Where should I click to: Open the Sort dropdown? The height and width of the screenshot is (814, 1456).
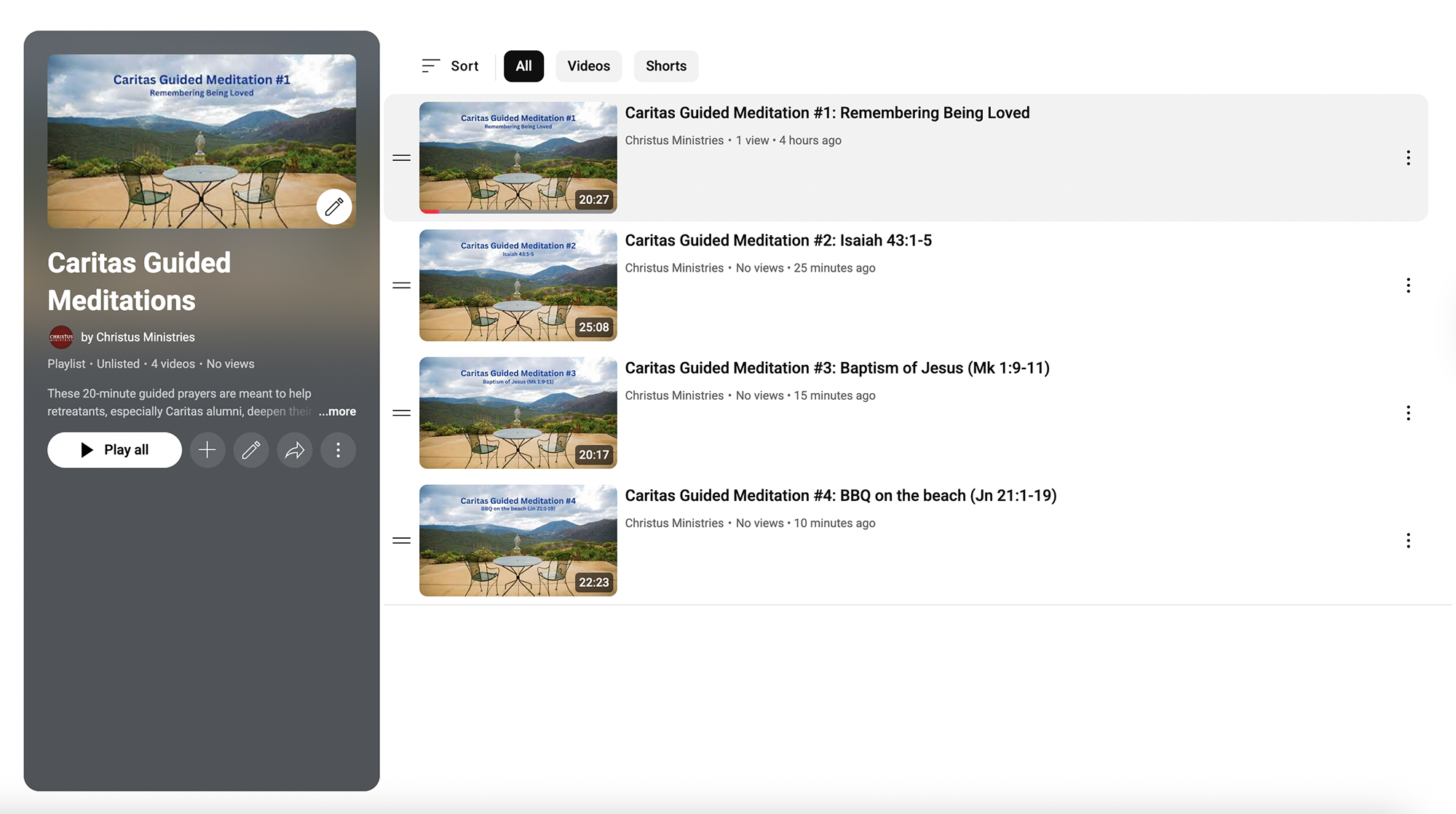450,66
